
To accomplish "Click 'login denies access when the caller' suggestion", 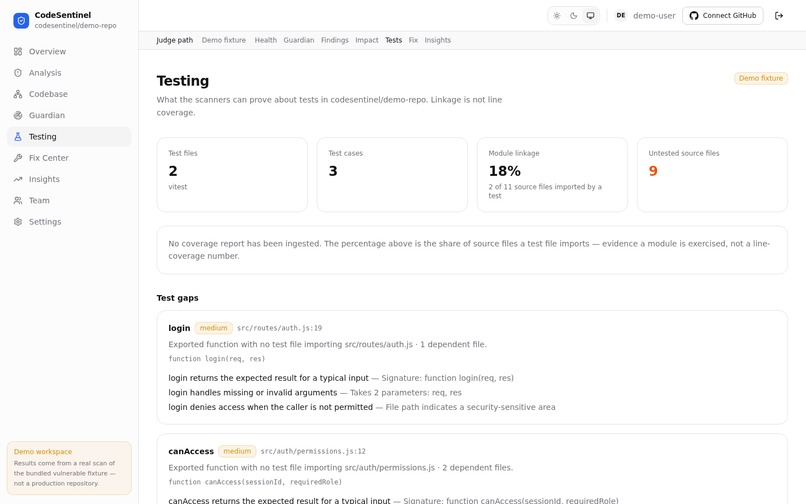I will click(270, 407).
